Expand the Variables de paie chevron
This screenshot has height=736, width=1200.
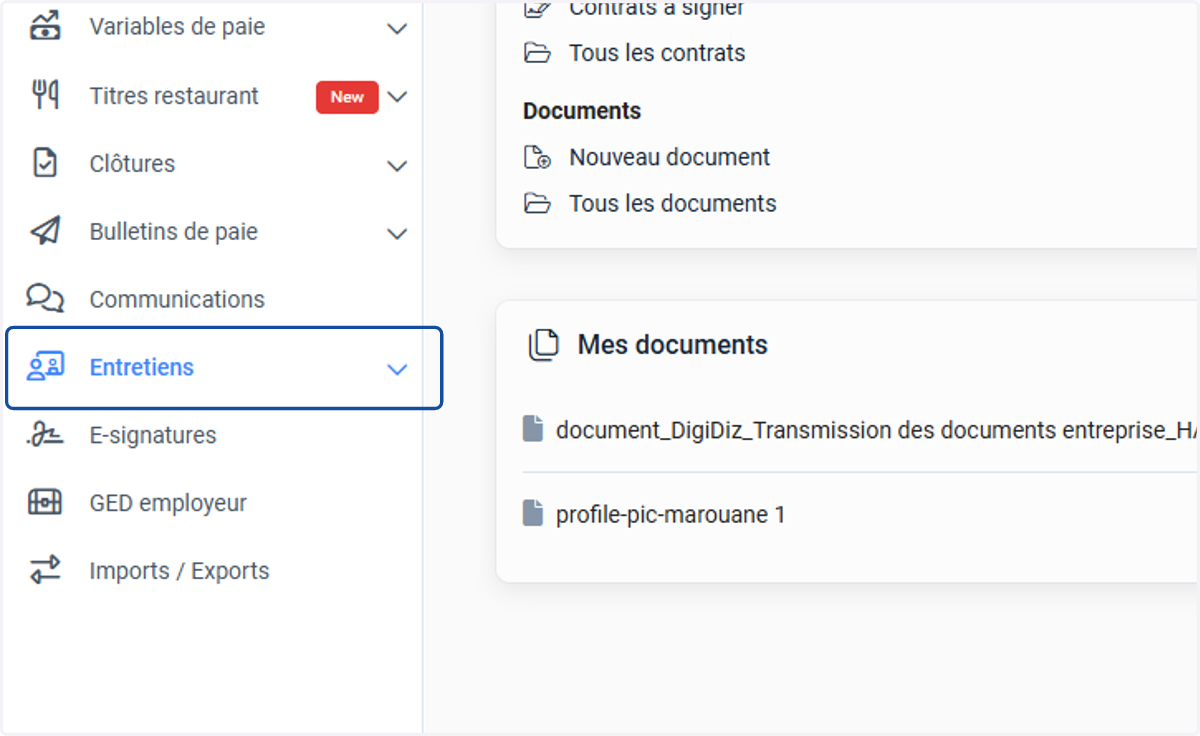tap(397, 29)
